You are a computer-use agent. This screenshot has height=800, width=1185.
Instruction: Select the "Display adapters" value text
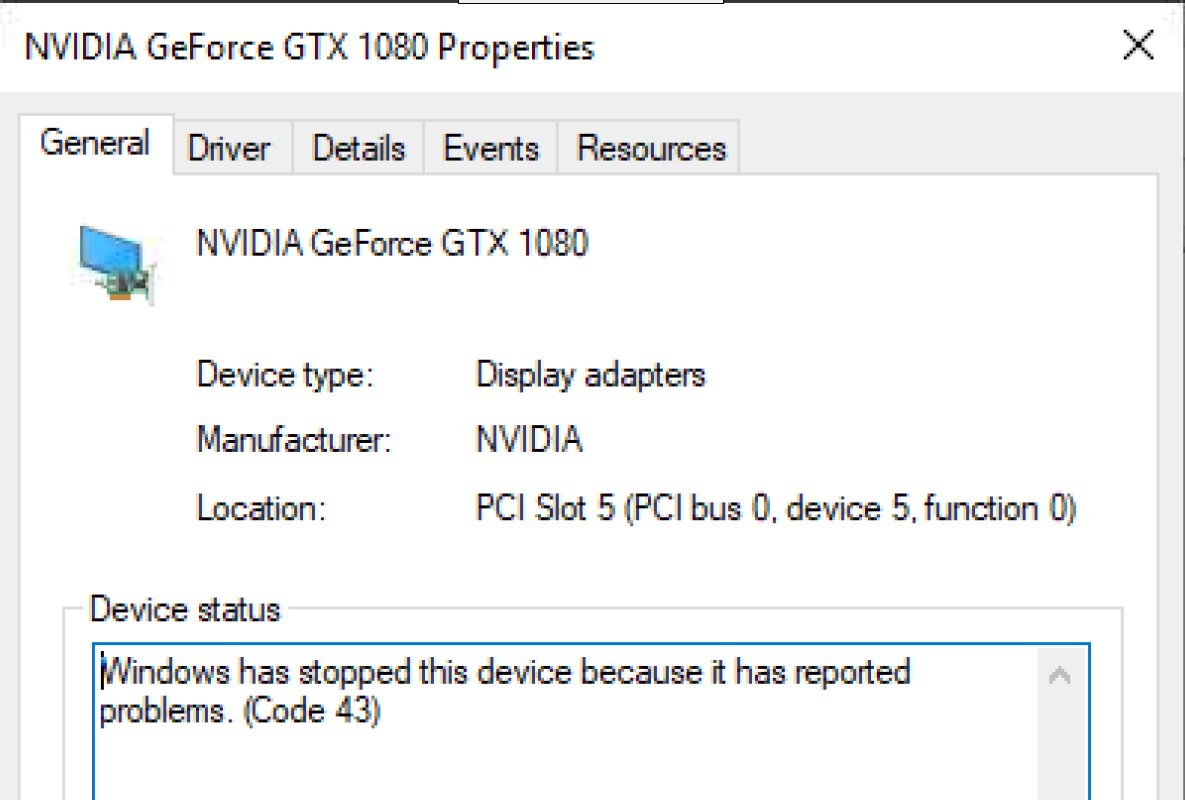click(590, 375)
